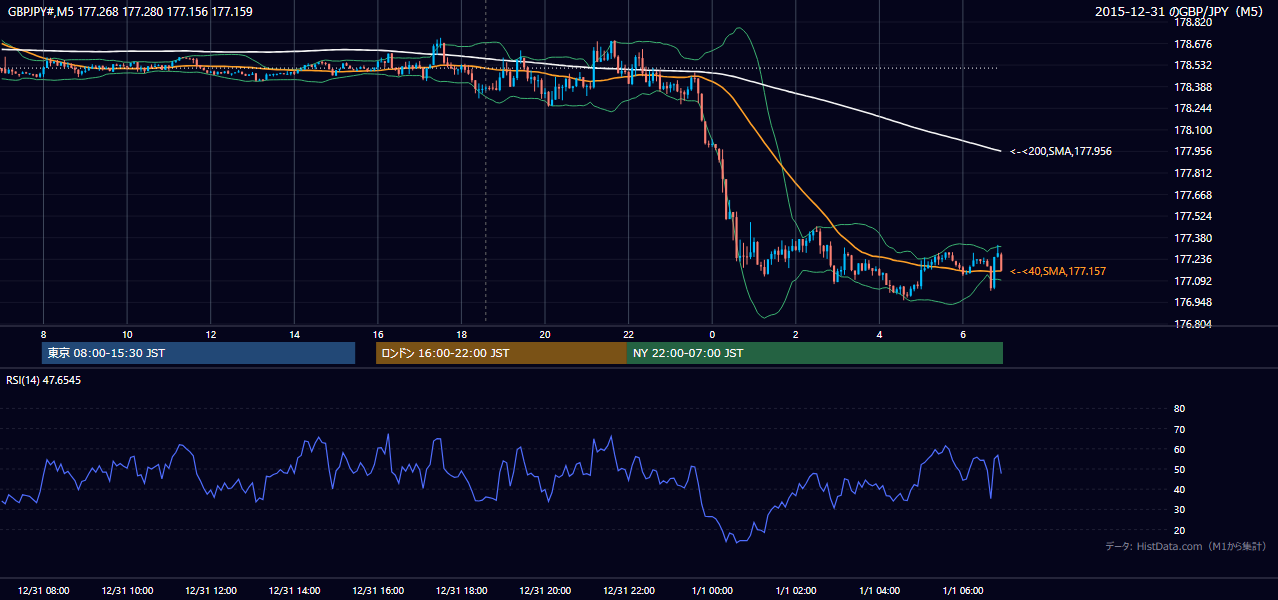Viewport: 1278px width, 600px height.
Task: Click the 1/1 06:00 time axis label
Action: pos(963,591)
